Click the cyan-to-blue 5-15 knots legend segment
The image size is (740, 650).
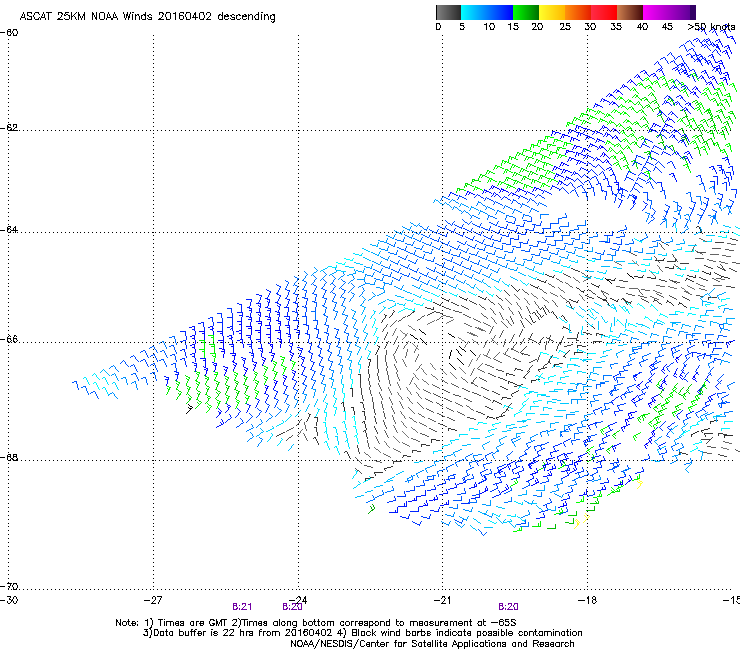tap(487, 12)
